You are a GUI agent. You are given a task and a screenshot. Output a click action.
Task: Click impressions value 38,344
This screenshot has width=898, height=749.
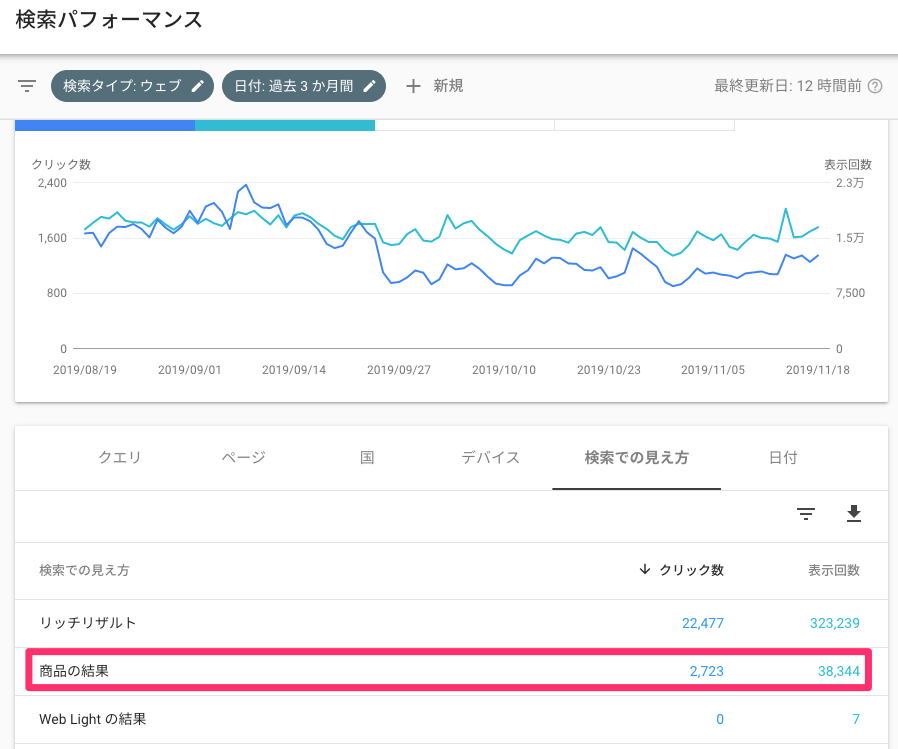tap(839, 671)
